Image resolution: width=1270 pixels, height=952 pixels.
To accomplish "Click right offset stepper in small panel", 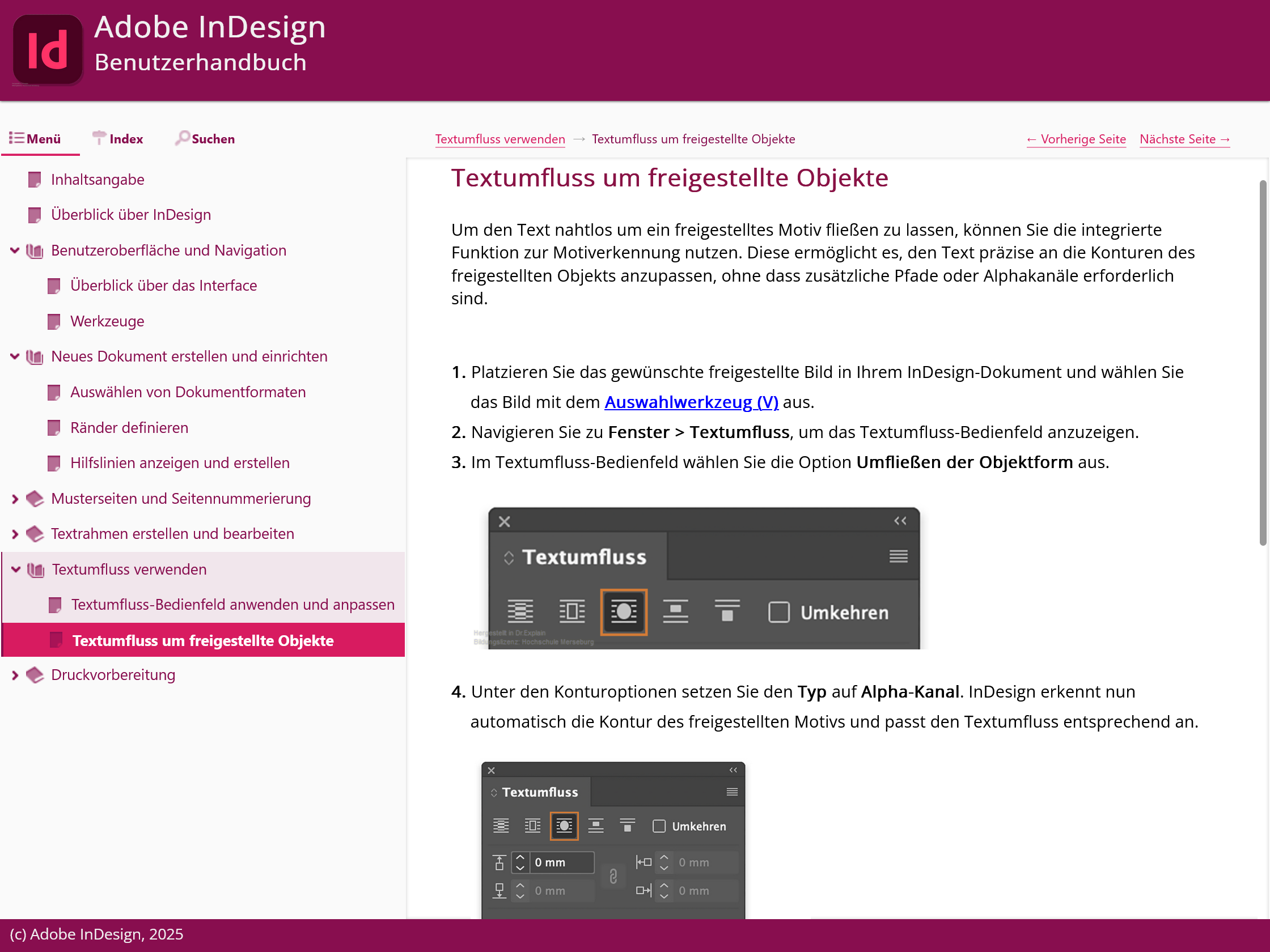I will pos(664,890).
